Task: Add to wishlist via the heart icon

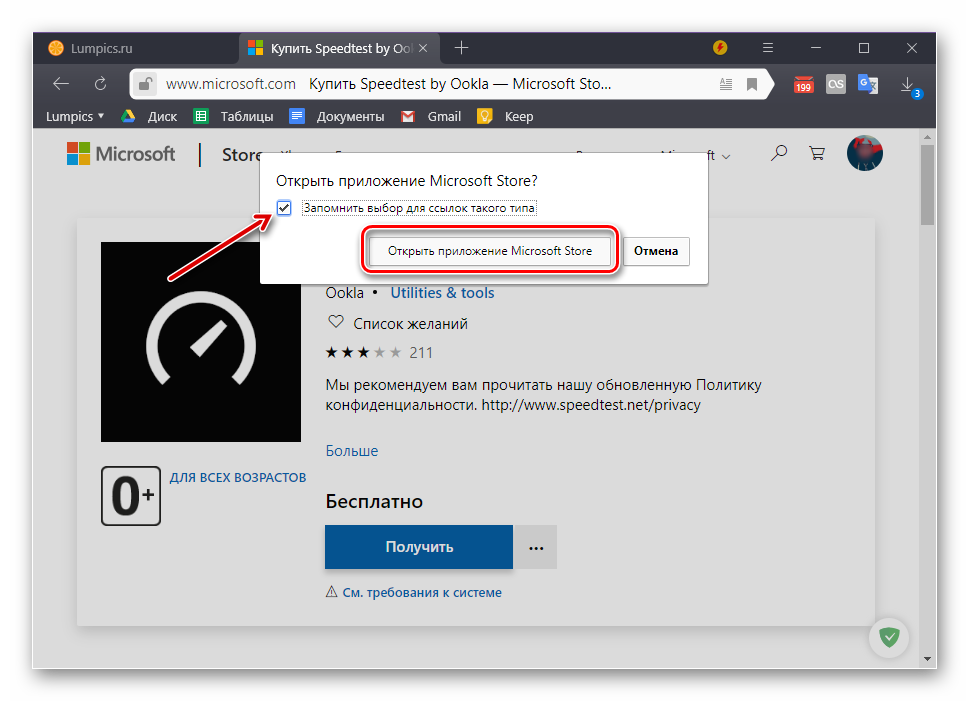Action: 336,323
